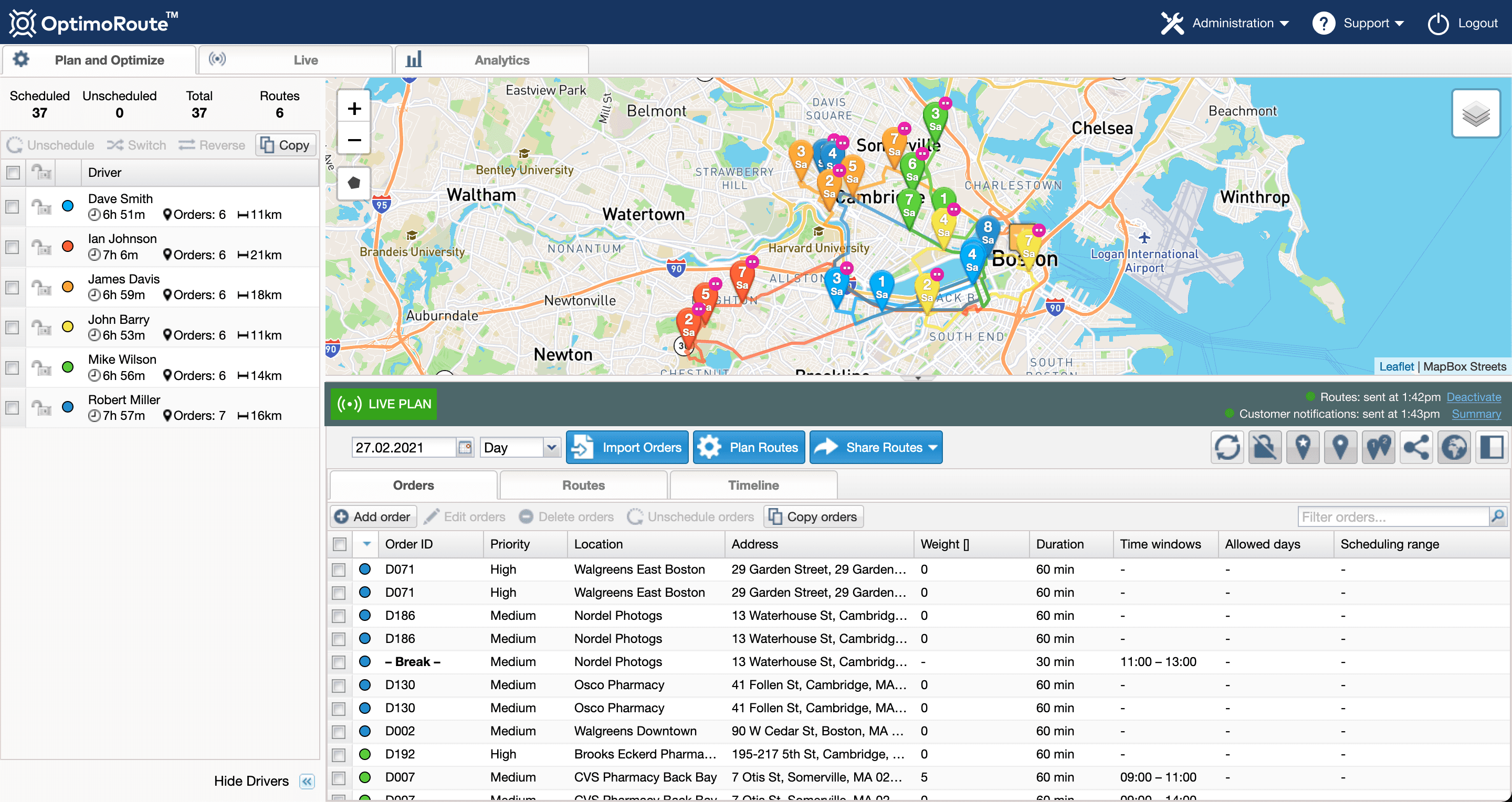Open the calendar date picker icon
The width and height of the screenshot is (1512, 802).
coord(465,448)
